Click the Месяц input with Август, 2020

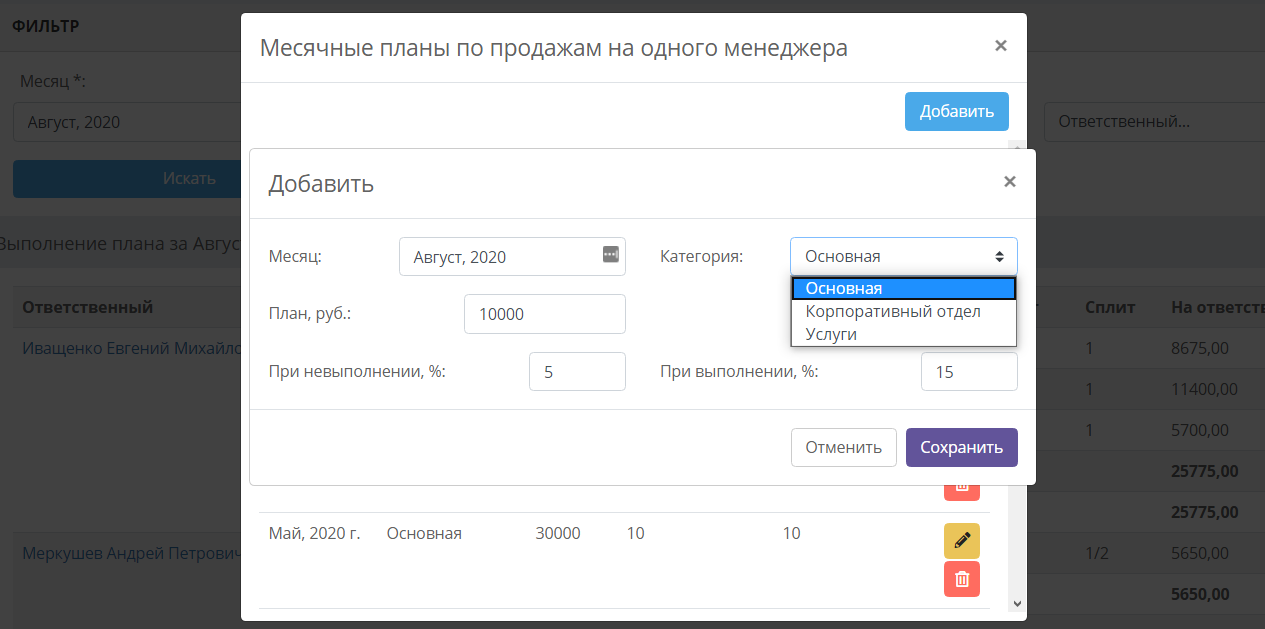[512, 256]
